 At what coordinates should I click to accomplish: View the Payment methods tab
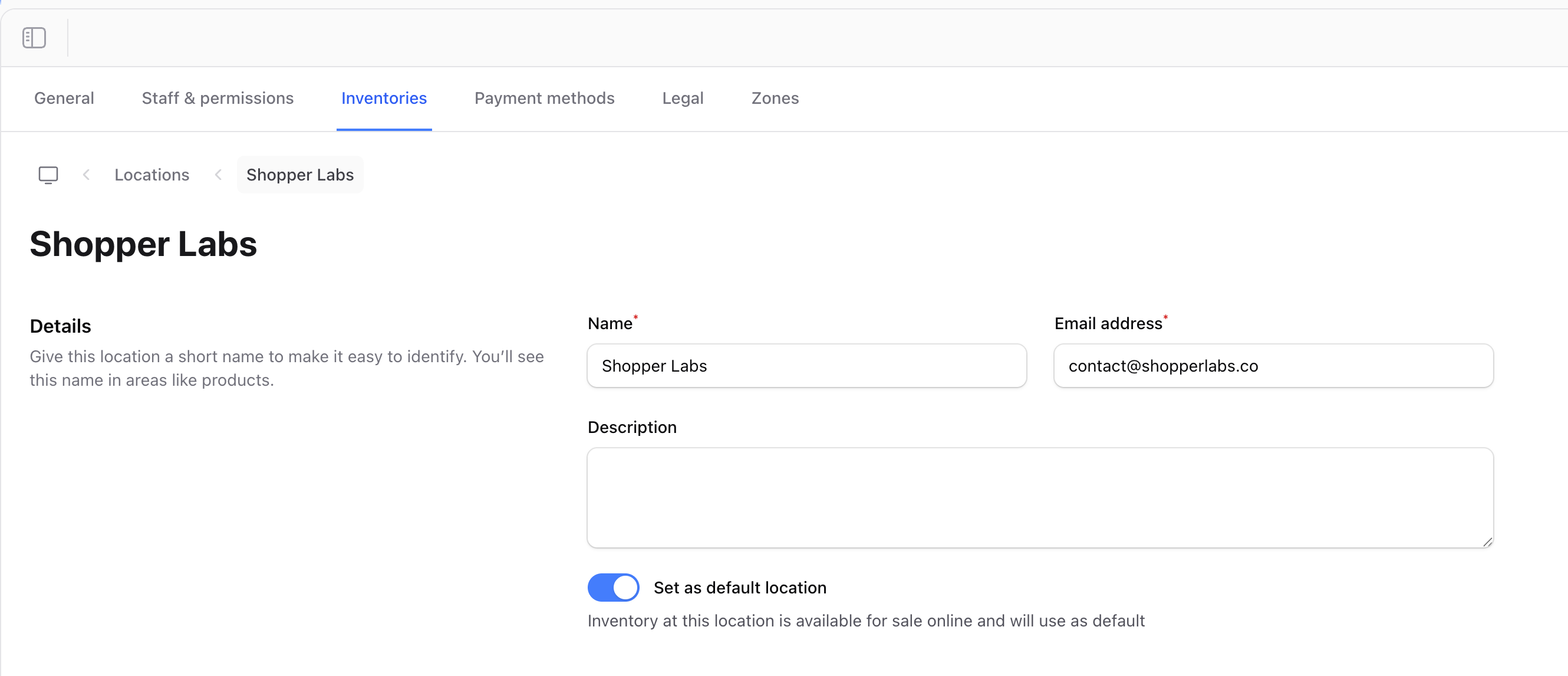544,98
